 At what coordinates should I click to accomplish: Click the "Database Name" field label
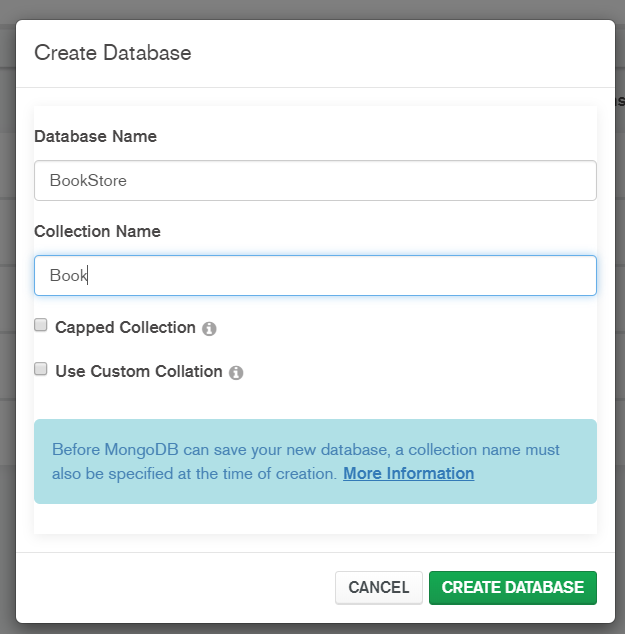(x=95, y=136)
